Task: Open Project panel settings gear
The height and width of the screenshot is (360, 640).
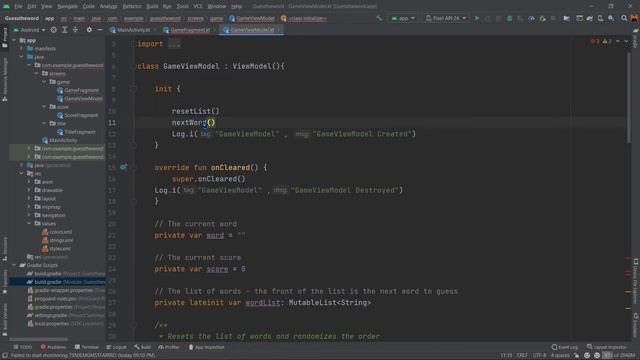Action: (89, 30)
